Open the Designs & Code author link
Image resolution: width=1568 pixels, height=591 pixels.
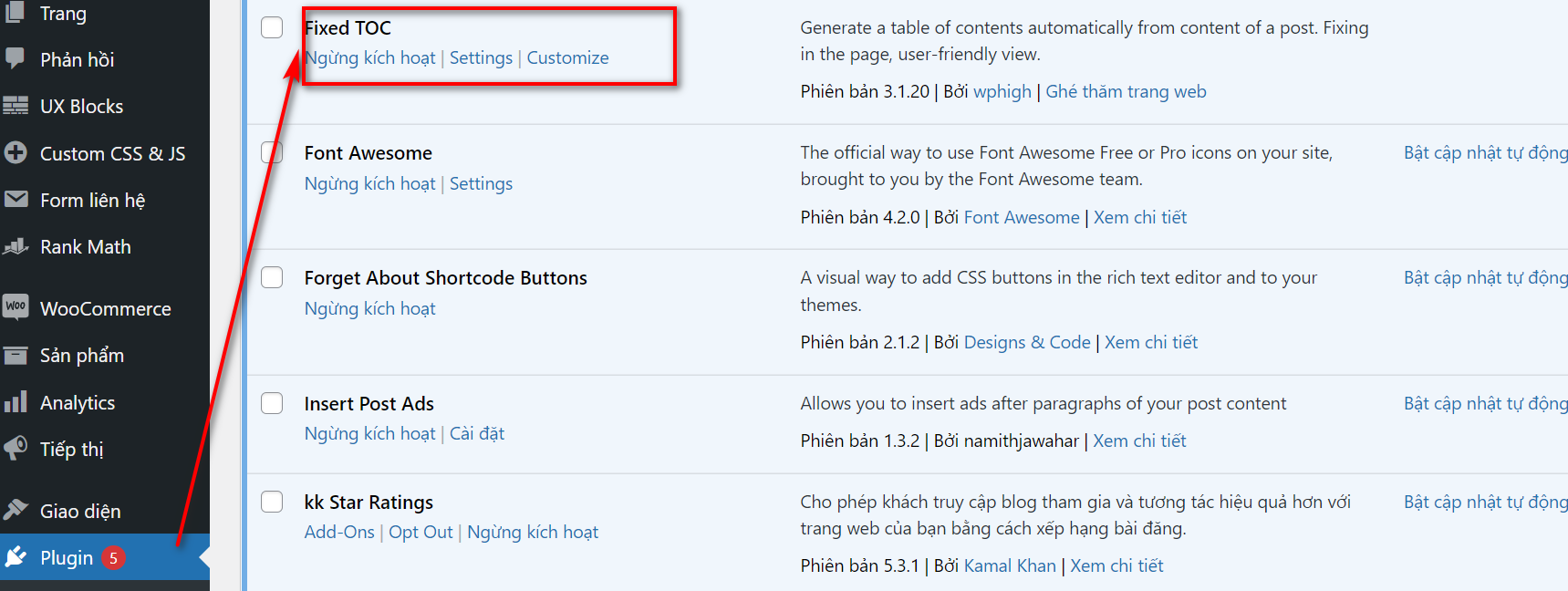tap(1027, 342)
